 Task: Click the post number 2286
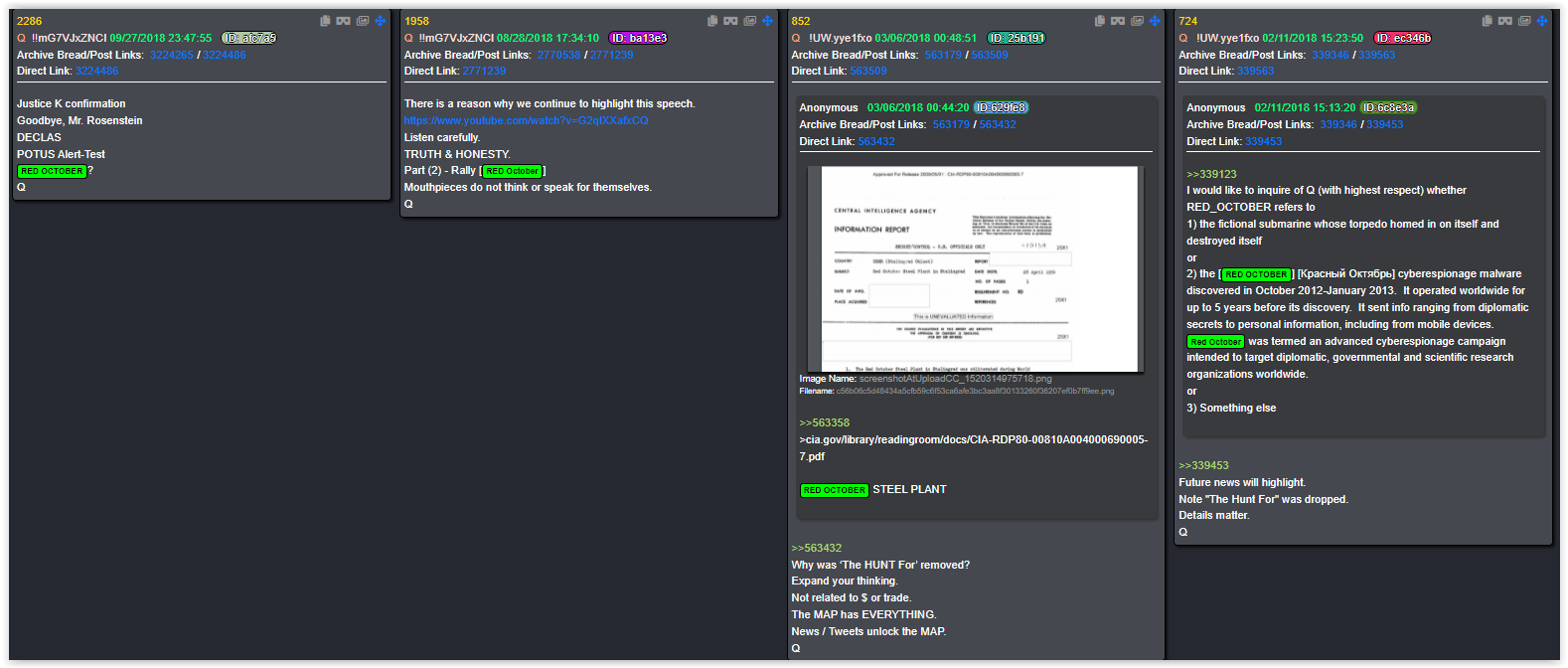pos(30,21)
